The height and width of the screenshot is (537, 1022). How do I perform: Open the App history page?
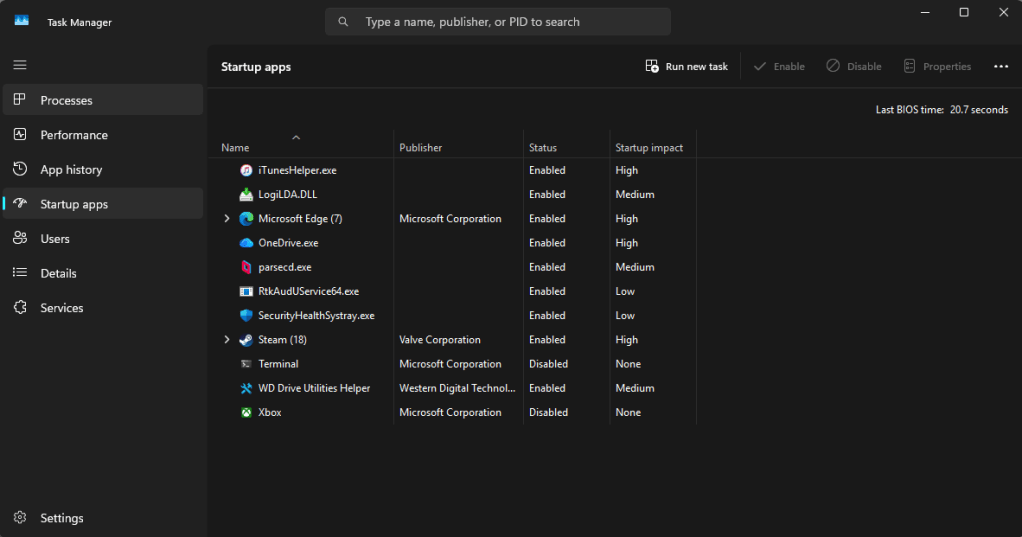tap(103, 169)
